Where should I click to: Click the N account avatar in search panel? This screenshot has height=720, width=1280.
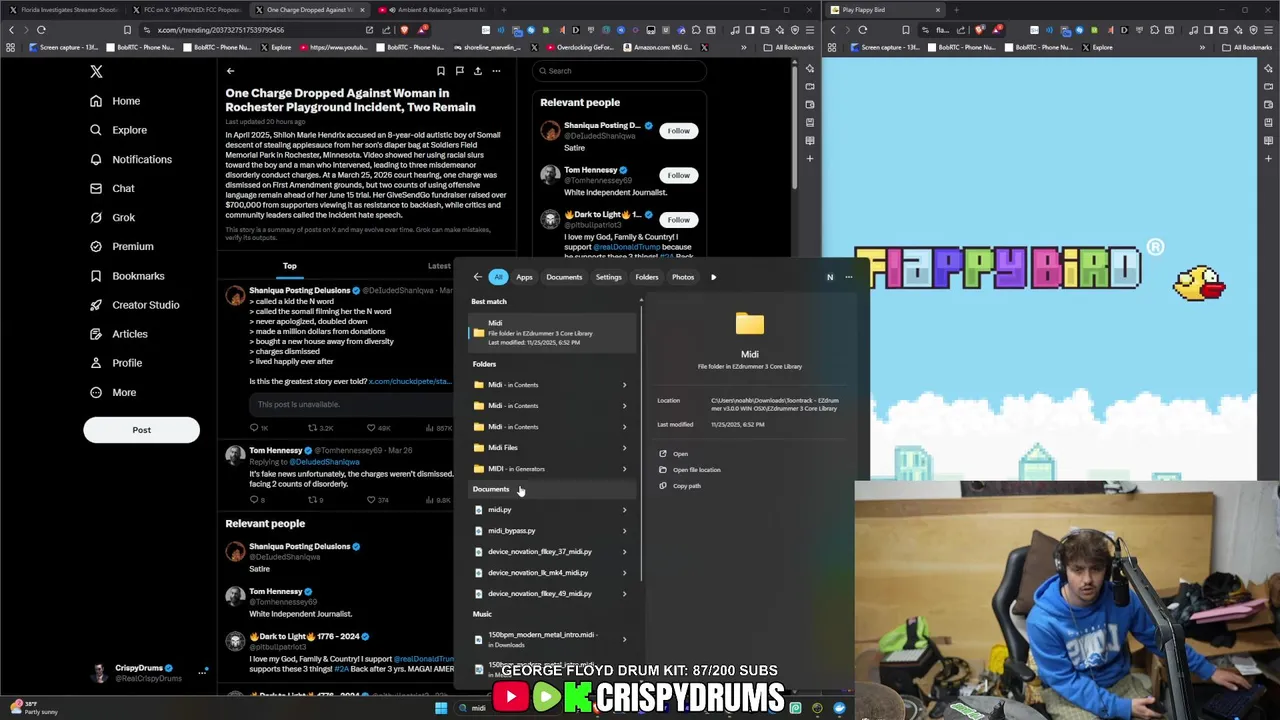point(829,277)
